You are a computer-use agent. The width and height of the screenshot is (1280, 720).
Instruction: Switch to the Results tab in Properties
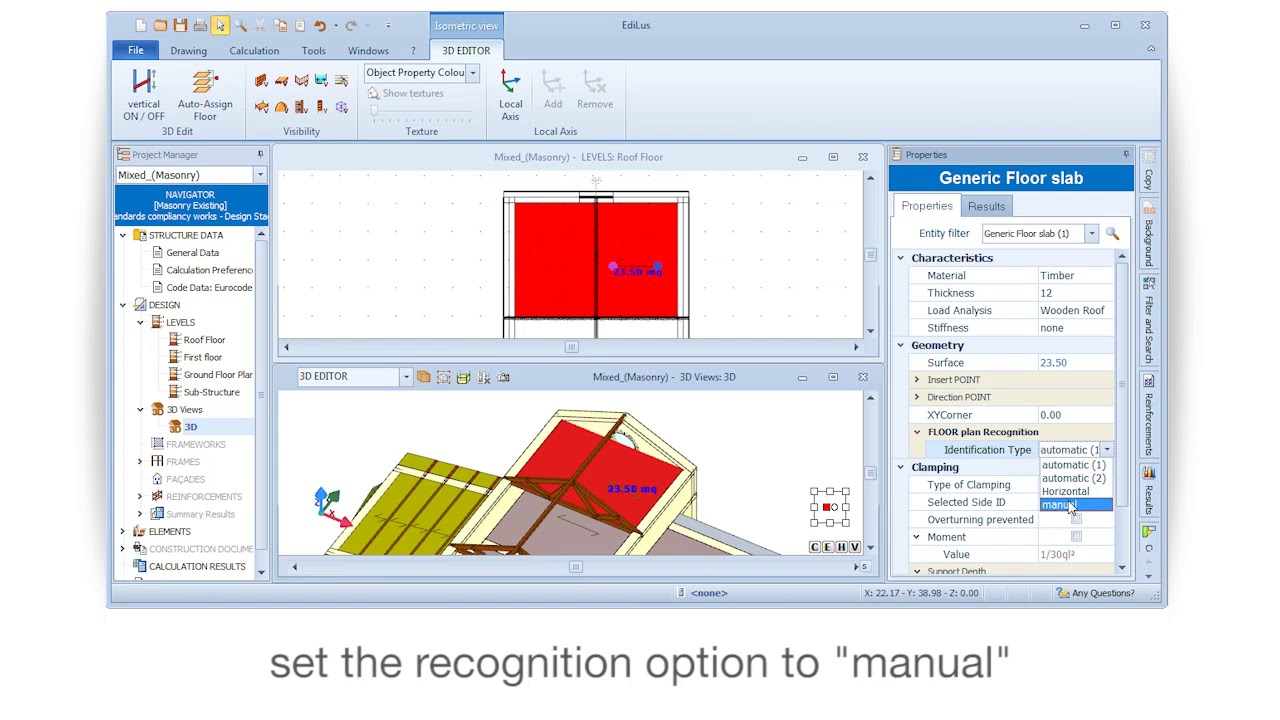click(986, 206)
